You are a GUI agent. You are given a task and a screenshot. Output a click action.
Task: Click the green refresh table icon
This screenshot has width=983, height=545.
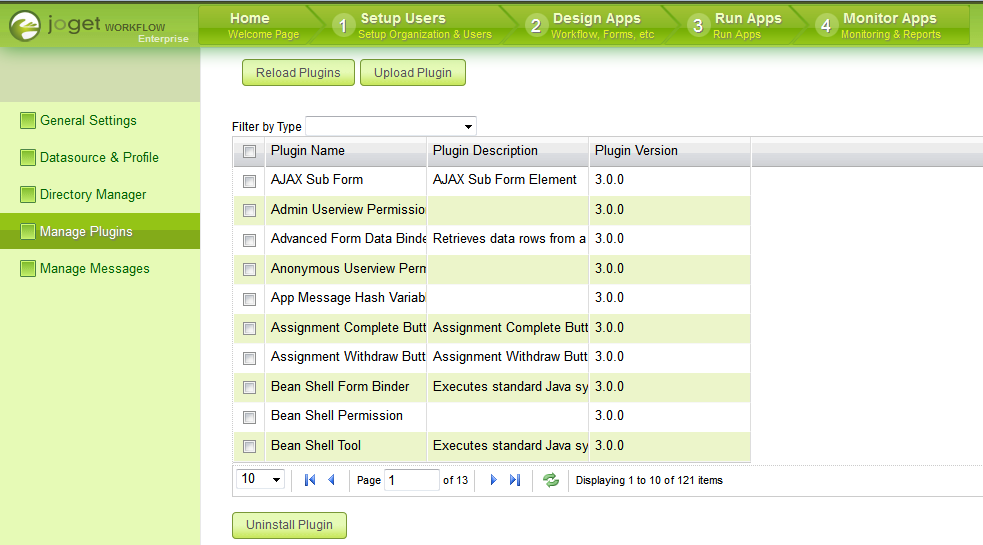(x=551, y=480)
